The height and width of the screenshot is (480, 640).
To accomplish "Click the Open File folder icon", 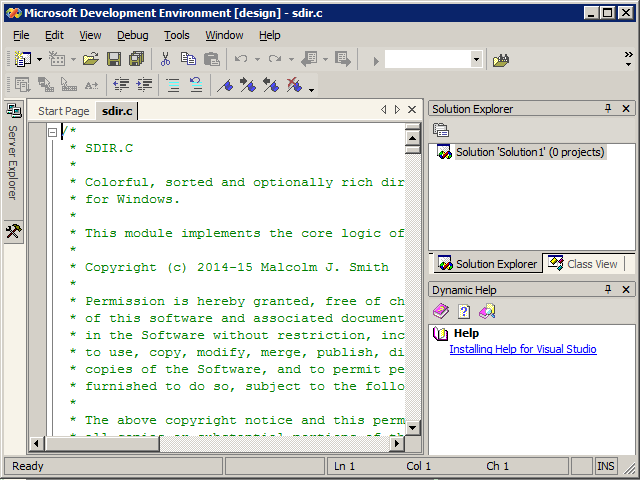I will click(x=91, y=60).
